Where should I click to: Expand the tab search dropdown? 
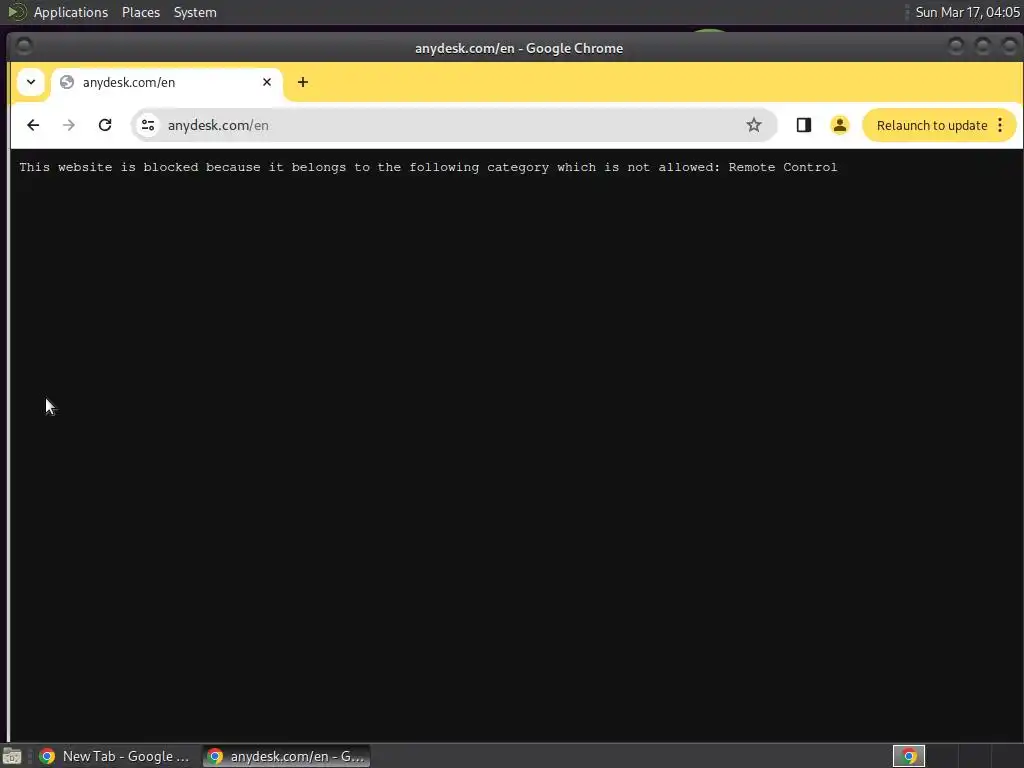point(31,82)
